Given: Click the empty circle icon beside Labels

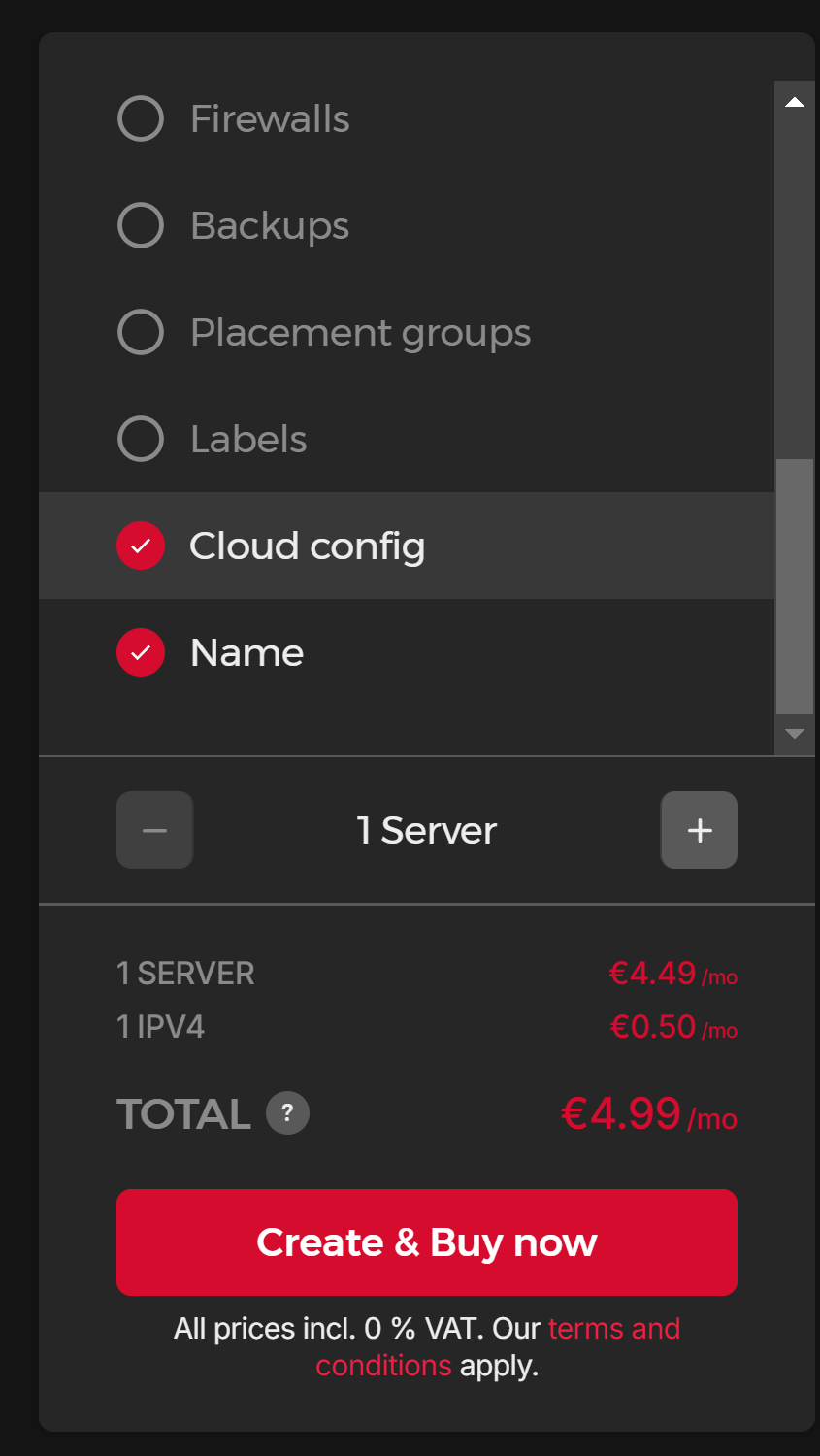Looking at the screenshot, I should point(141,439).
